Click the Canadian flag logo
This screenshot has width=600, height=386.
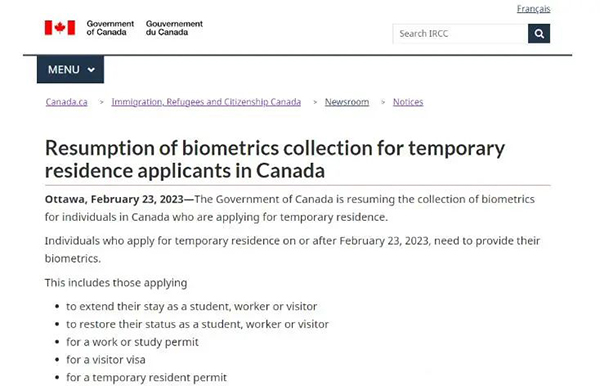point(60,28)
